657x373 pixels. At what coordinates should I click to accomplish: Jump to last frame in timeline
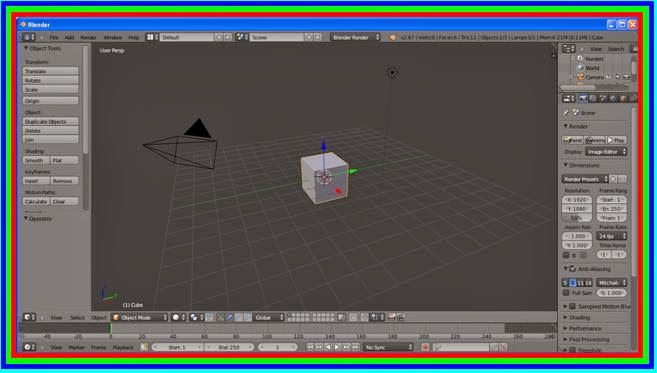click(355, 347)
